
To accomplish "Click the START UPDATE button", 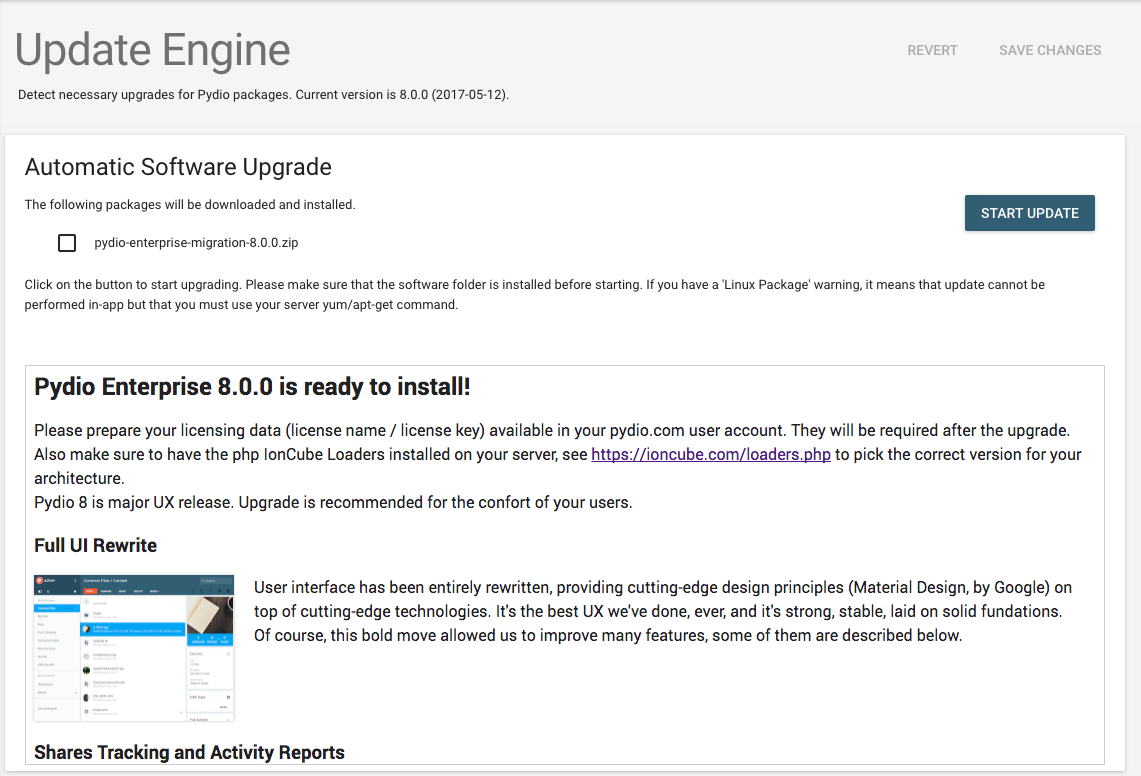I will tap(1029, 213).
